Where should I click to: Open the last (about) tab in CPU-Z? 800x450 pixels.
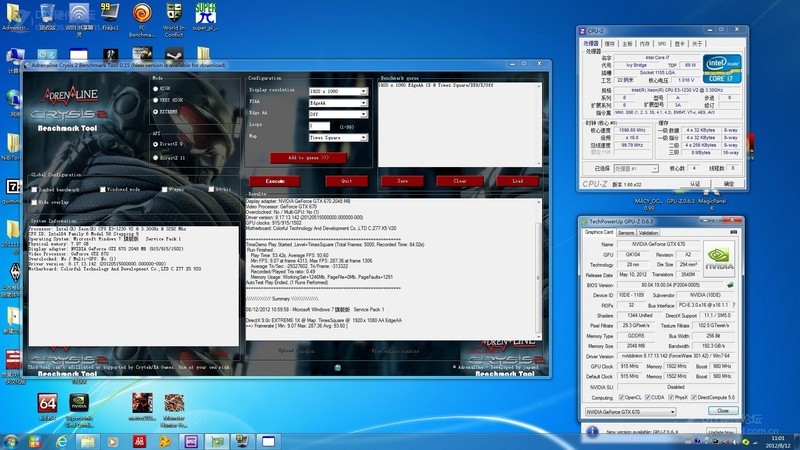tap(697, 44)
